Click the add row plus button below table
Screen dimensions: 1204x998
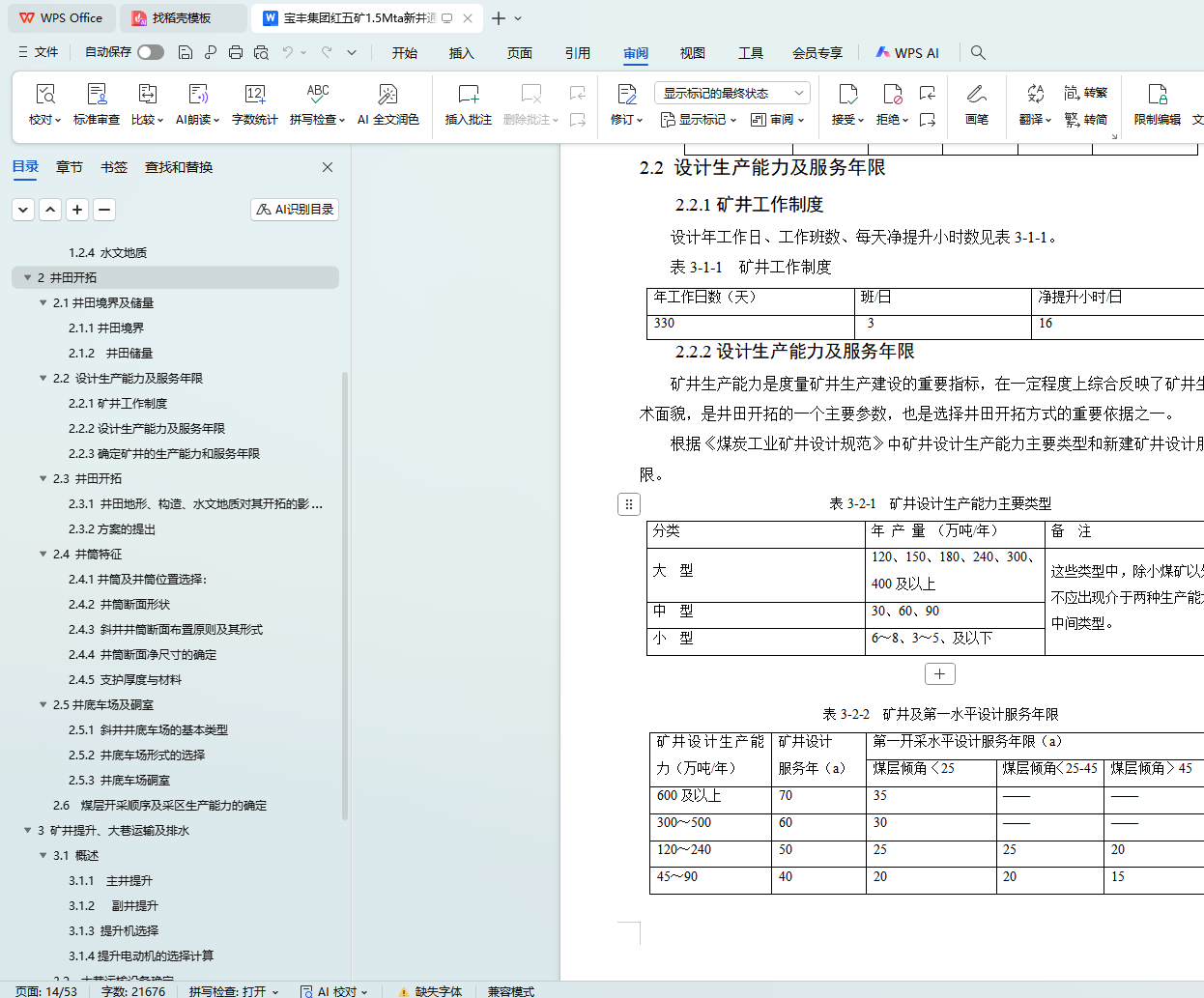tap(939, 674)
